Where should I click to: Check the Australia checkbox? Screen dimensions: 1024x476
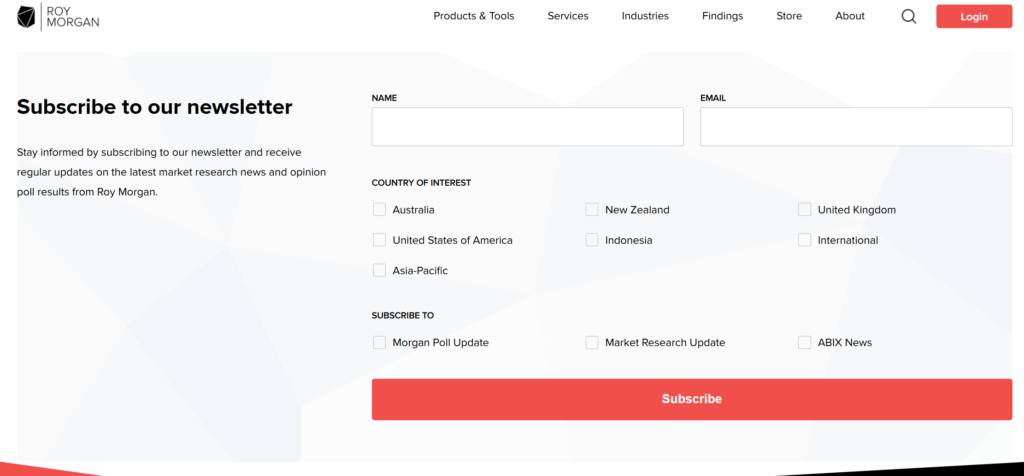point(379,210)
